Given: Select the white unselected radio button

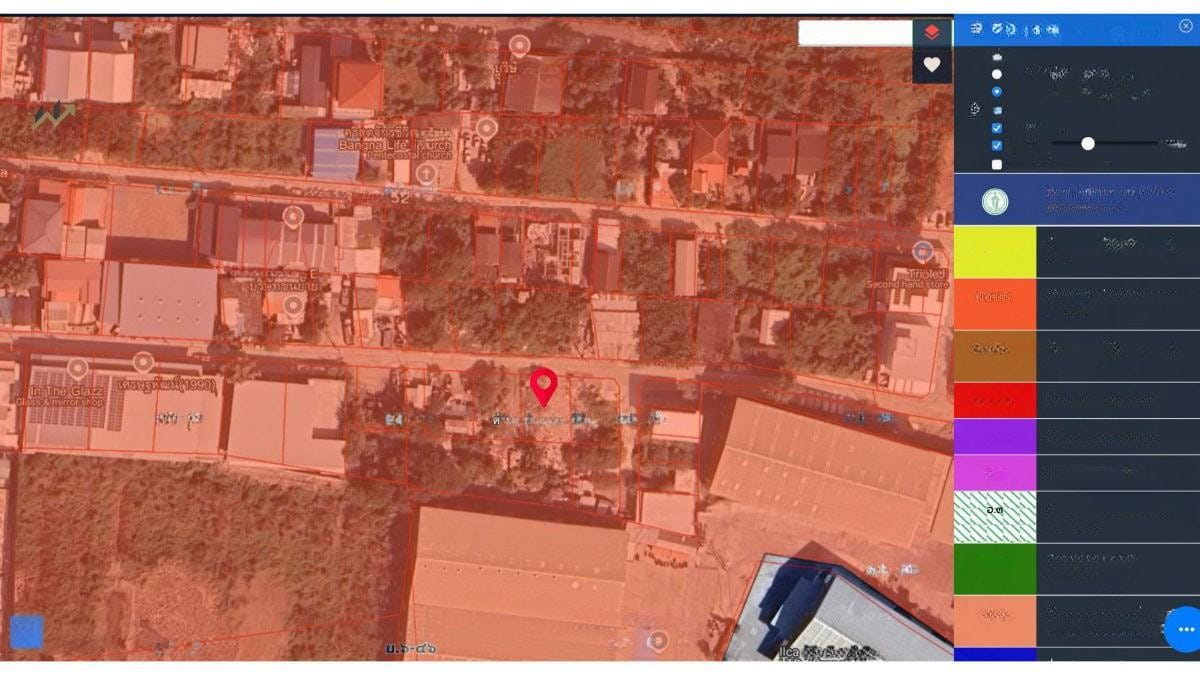Looking at the screenshot, I should [x=996, y=74].
